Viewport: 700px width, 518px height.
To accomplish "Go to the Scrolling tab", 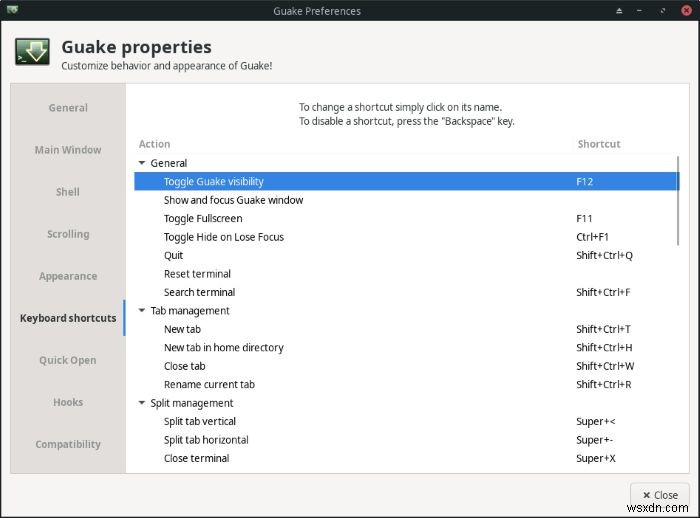I will coord(68,234).
